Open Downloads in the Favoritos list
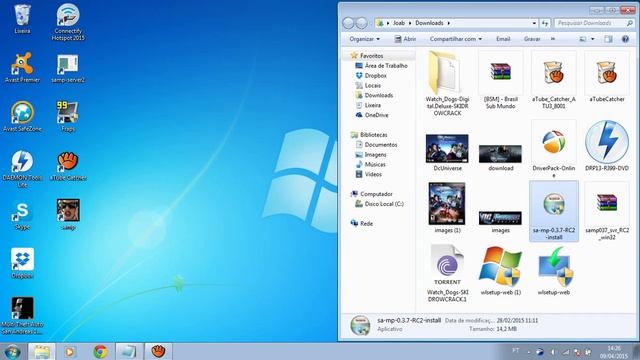The height and width of the screenshot is (360, 640). pyautogui.click(x=374, y=95)
